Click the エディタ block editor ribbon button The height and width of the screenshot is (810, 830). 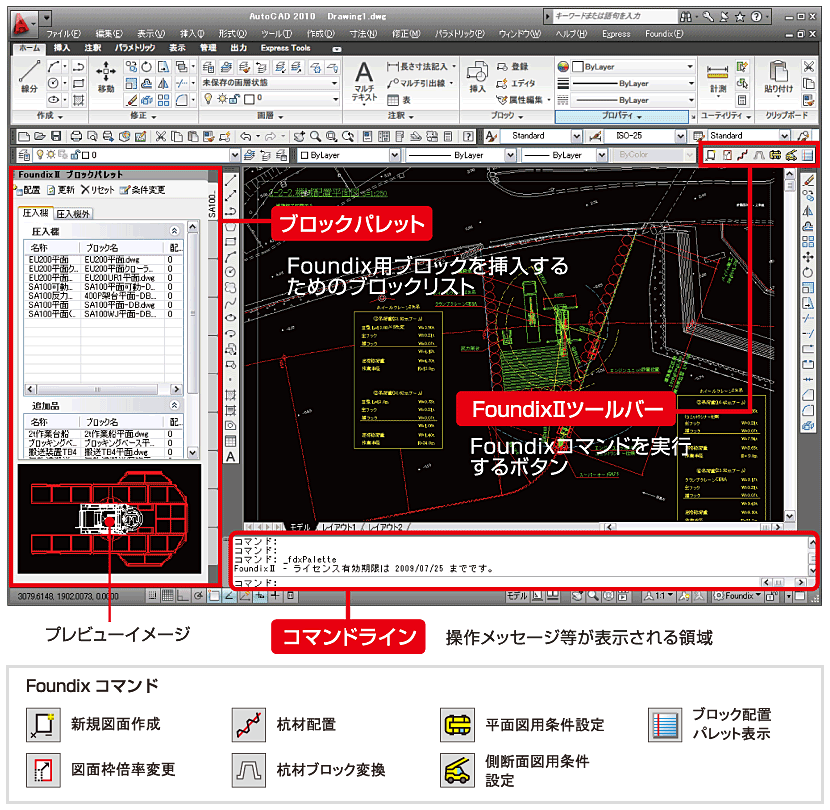[516, 83]
